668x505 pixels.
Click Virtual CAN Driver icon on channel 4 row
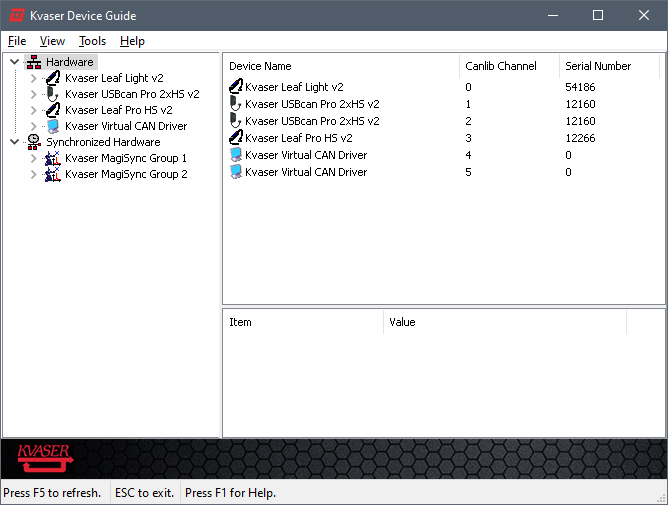236,155
